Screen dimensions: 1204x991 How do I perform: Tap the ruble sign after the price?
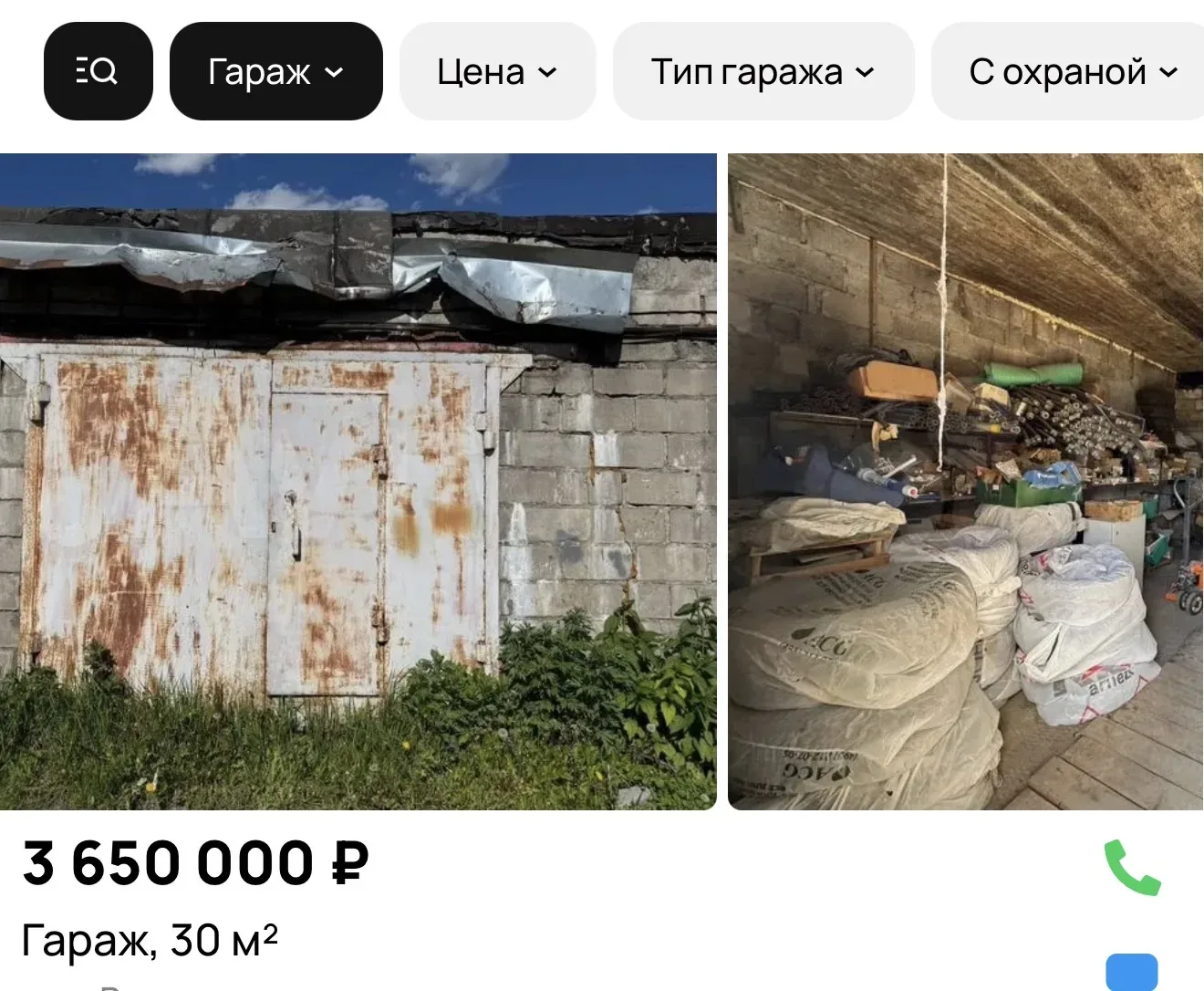(349, 864)
